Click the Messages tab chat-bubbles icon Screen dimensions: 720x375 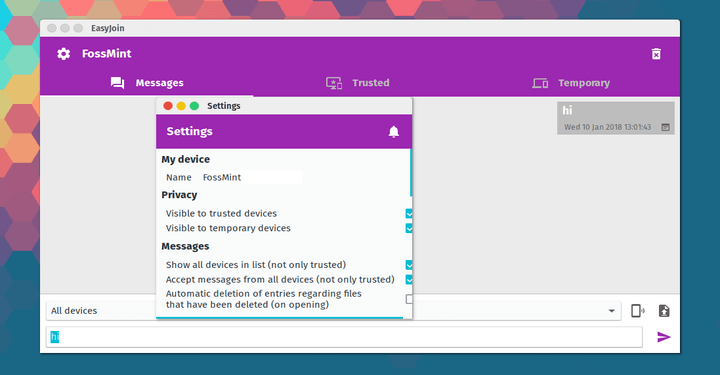click(x=118, y=83)
